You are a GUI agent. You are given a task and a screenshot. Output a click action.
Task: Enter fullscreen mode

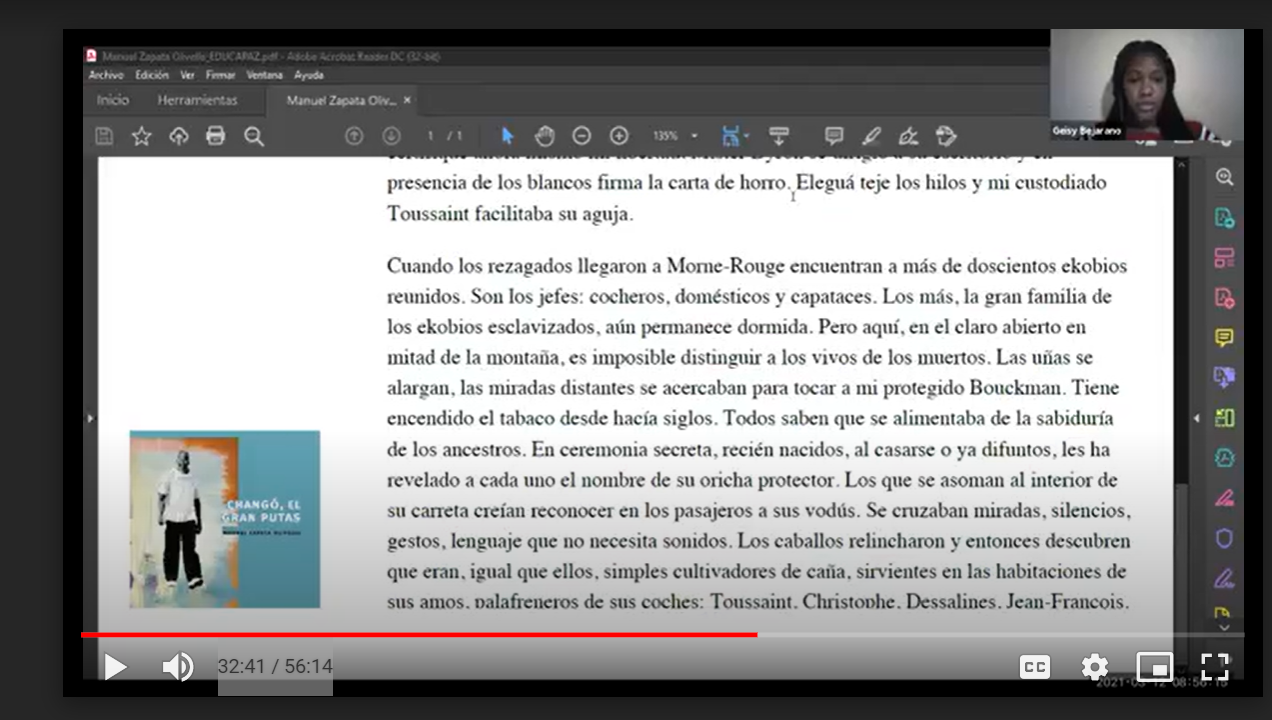click(x=1214, y=667)
